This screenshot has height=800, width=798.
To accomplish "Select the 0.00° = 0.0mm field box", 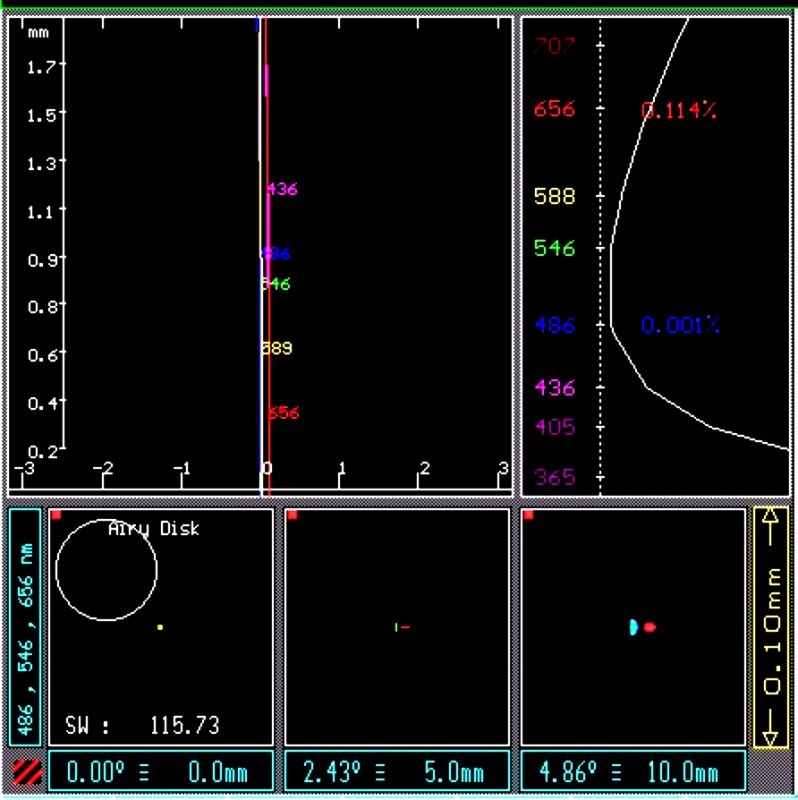I will [x=161, y=773].
